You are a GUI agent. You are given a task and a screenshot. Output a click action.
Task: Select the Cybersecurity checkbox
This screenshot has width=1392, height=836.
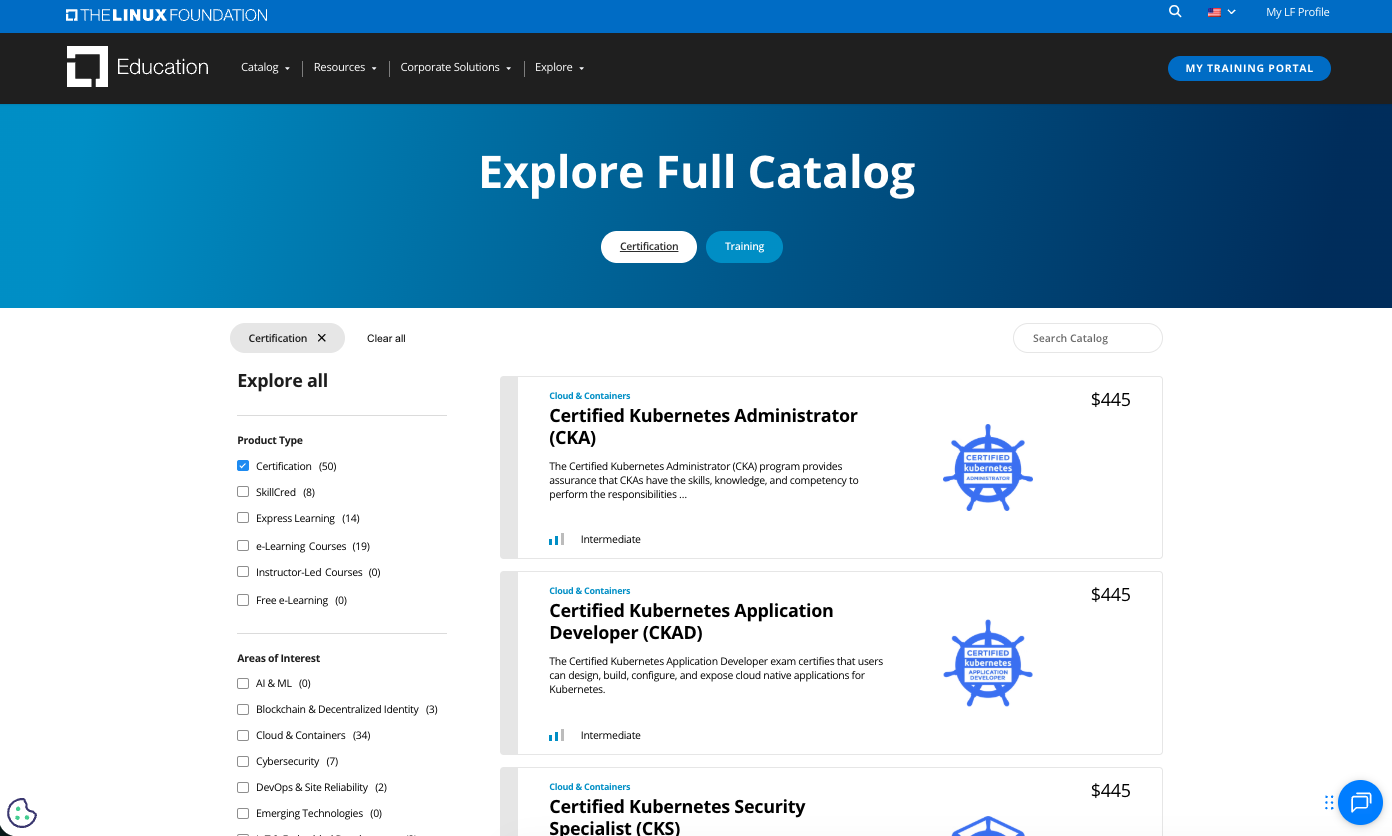tap(243, 761)
